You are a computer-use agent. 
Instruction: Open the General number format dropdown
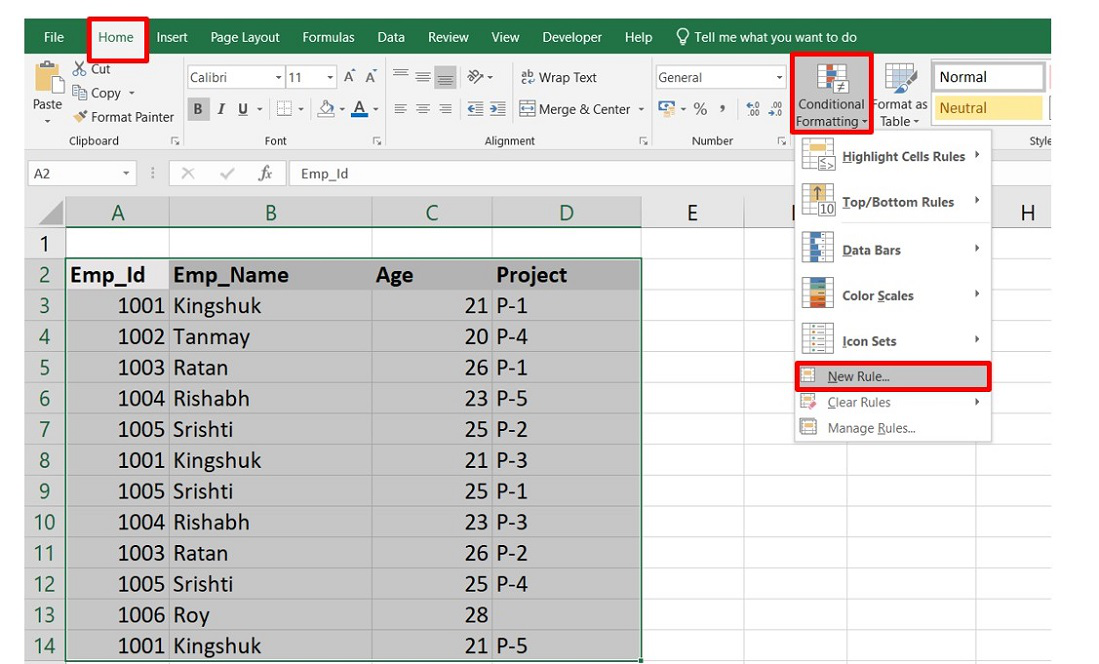click(x=779, y=77)
